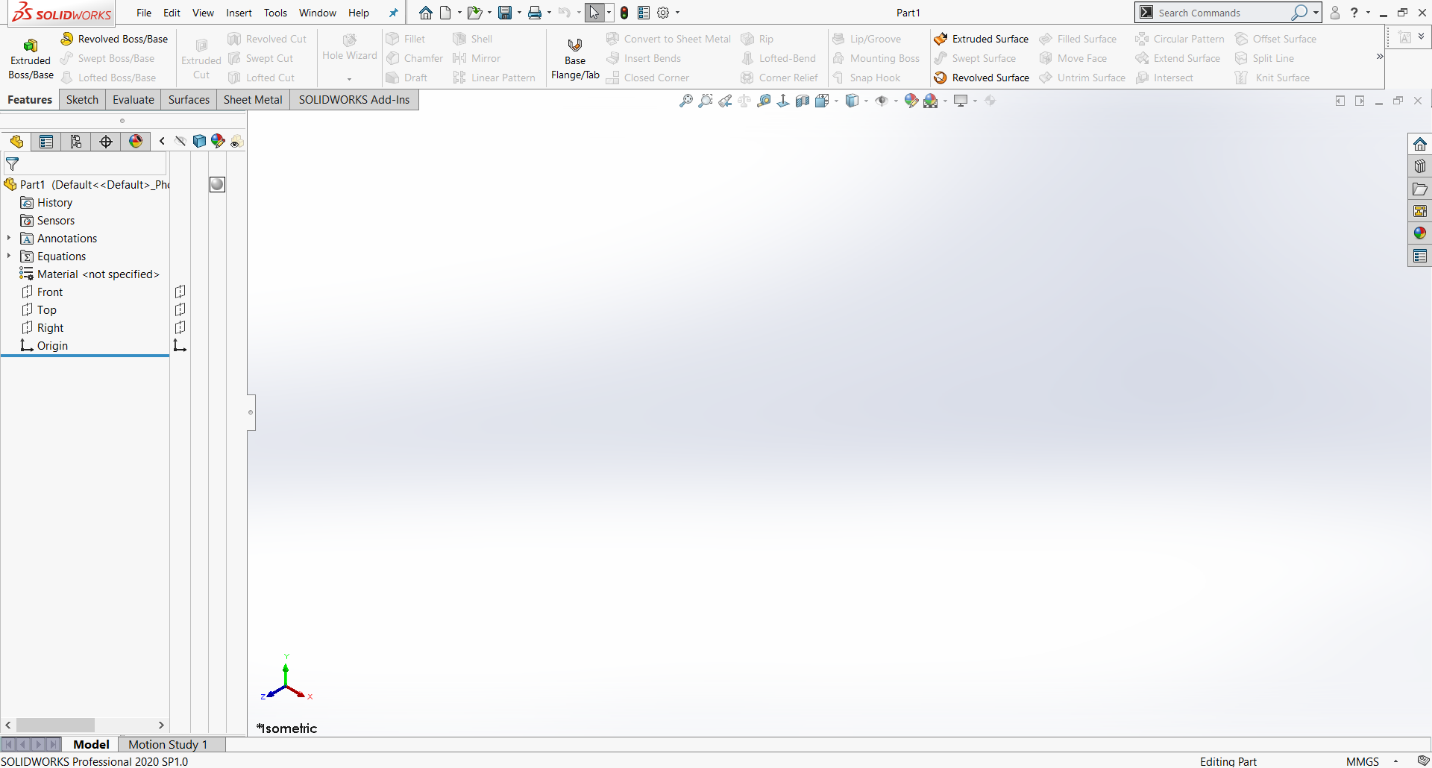The width and height of the screenshot is (1432, 768).
Task: Unpin the menu bar pushpin
Action: point(391,13)
